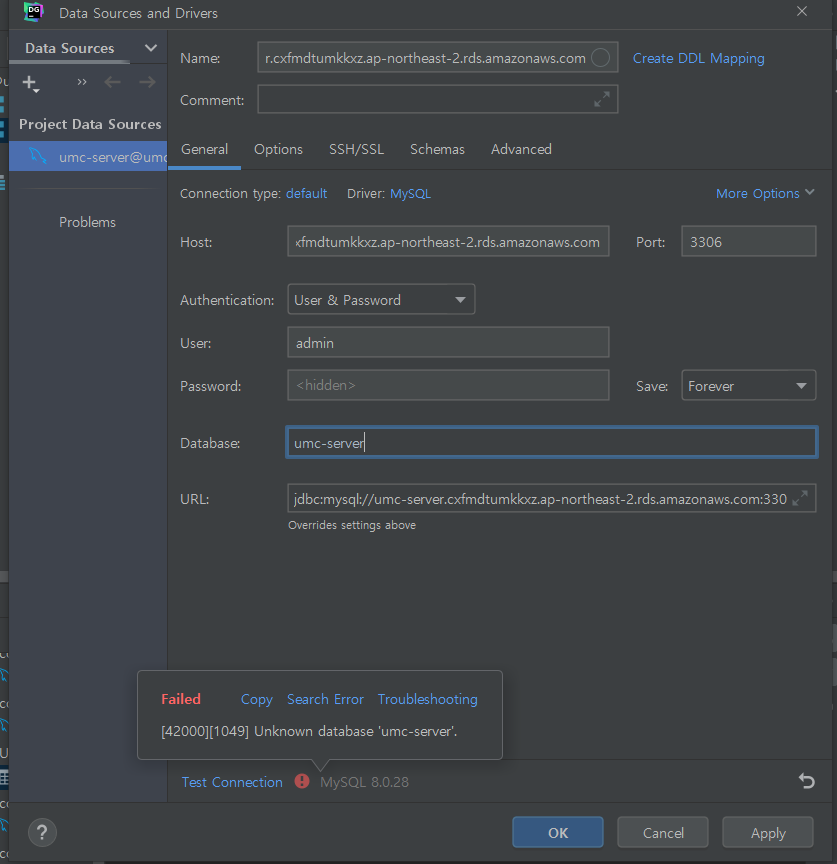Click the color circle in Name field
This screenshot has height=864, width=837.
[x=600, y=57]
